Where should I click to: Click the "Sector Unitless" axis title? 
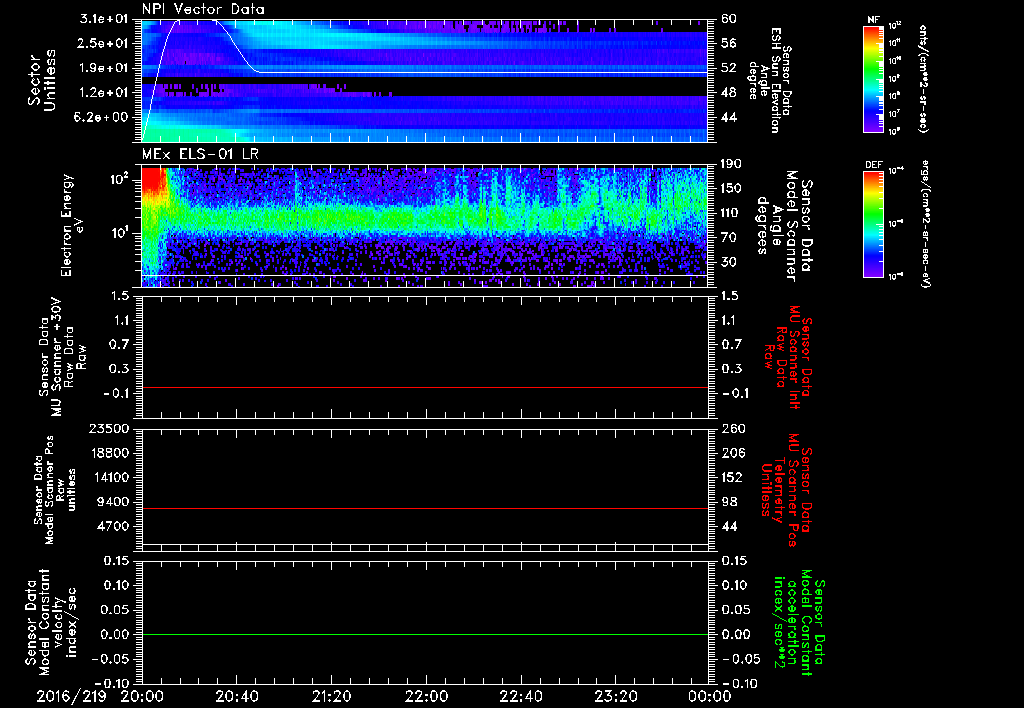42,80
